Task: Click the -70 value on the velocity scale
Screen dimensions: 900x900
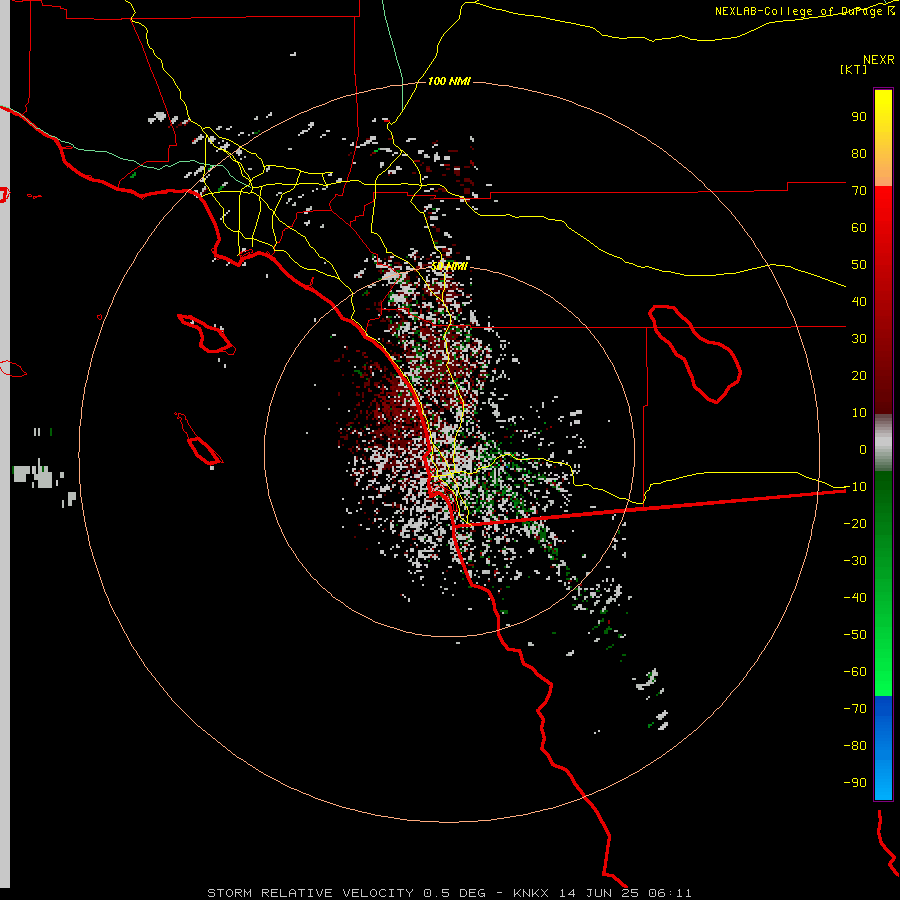Action: point(855,709)
